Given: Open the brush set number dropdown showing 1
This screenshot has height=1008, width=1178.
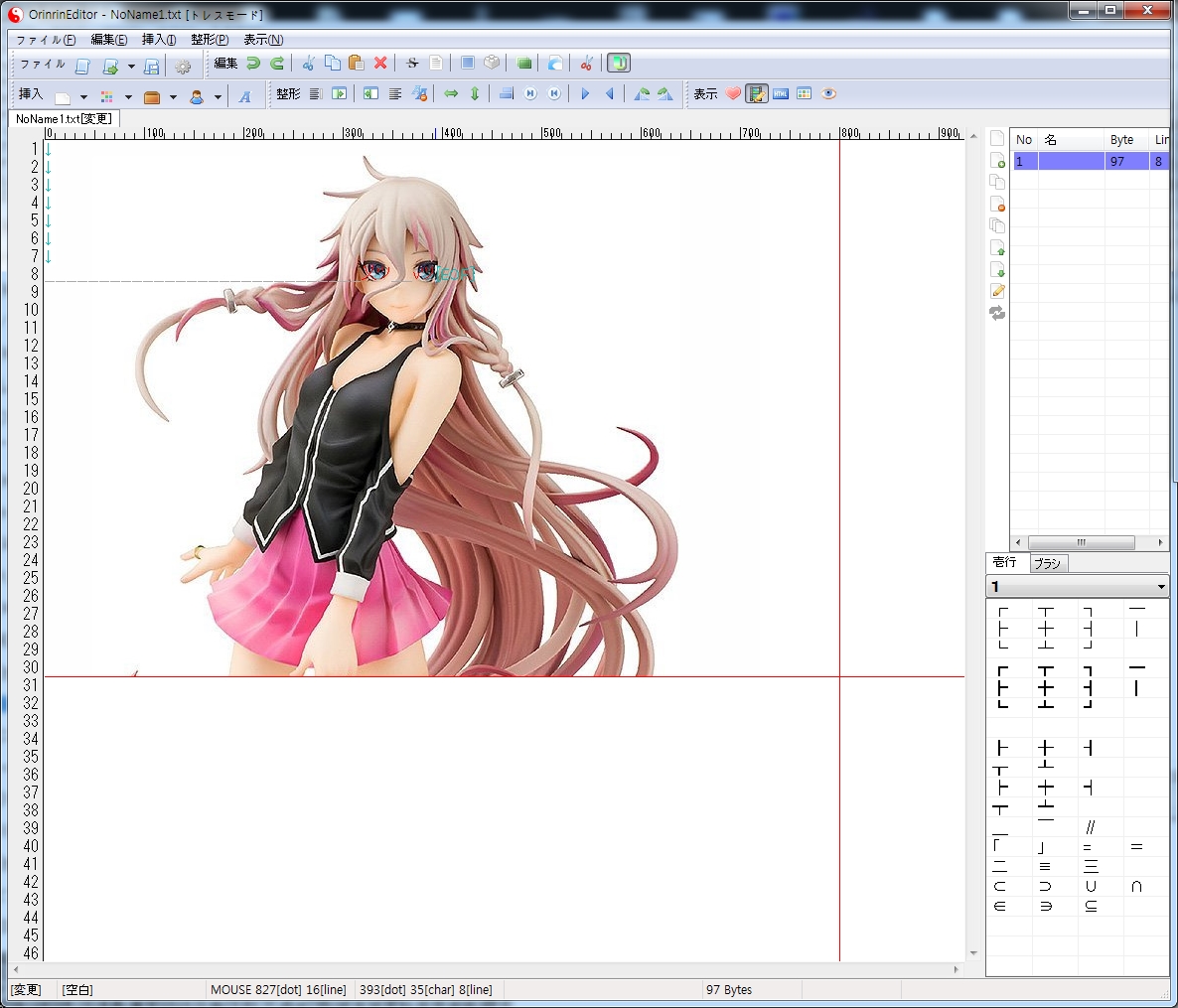Looking at the screenshot, I should click(1077, 587).
